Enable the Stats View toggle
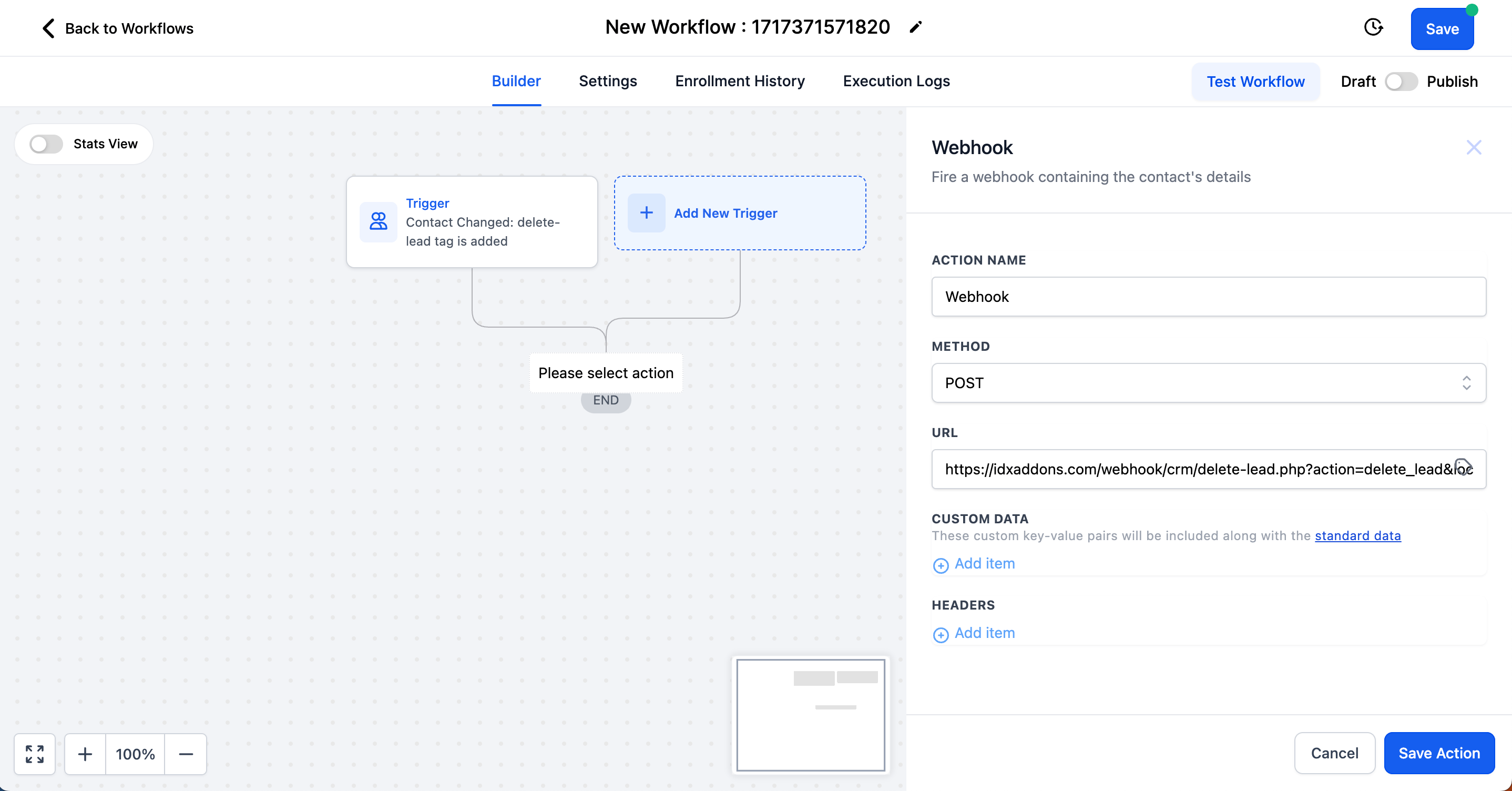The height and width of the screenshot is (791, 1512). 46,144
